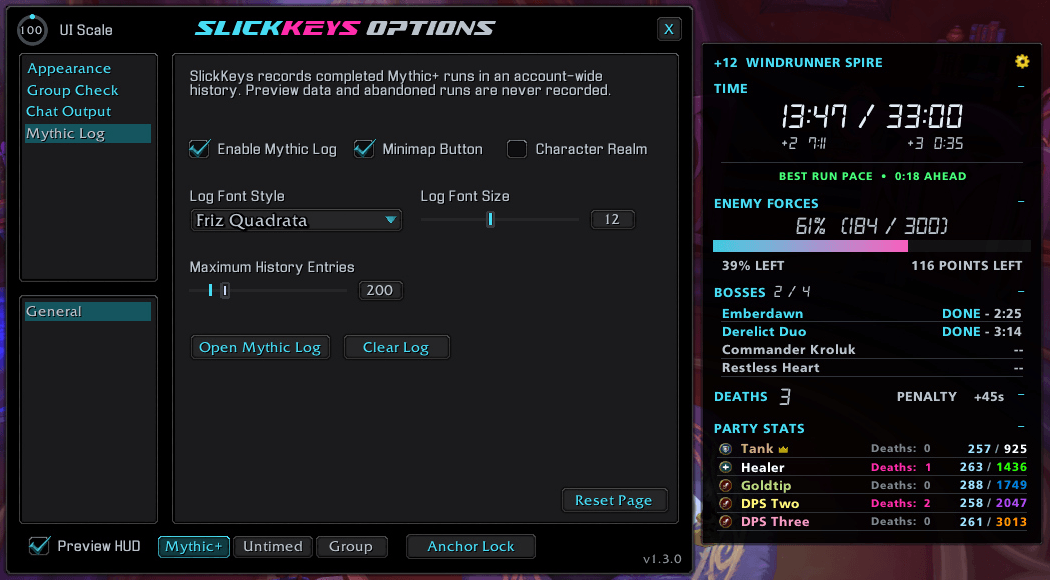
Task: Toggle the Preview HUD checkbox
Action: pos(40,546)
